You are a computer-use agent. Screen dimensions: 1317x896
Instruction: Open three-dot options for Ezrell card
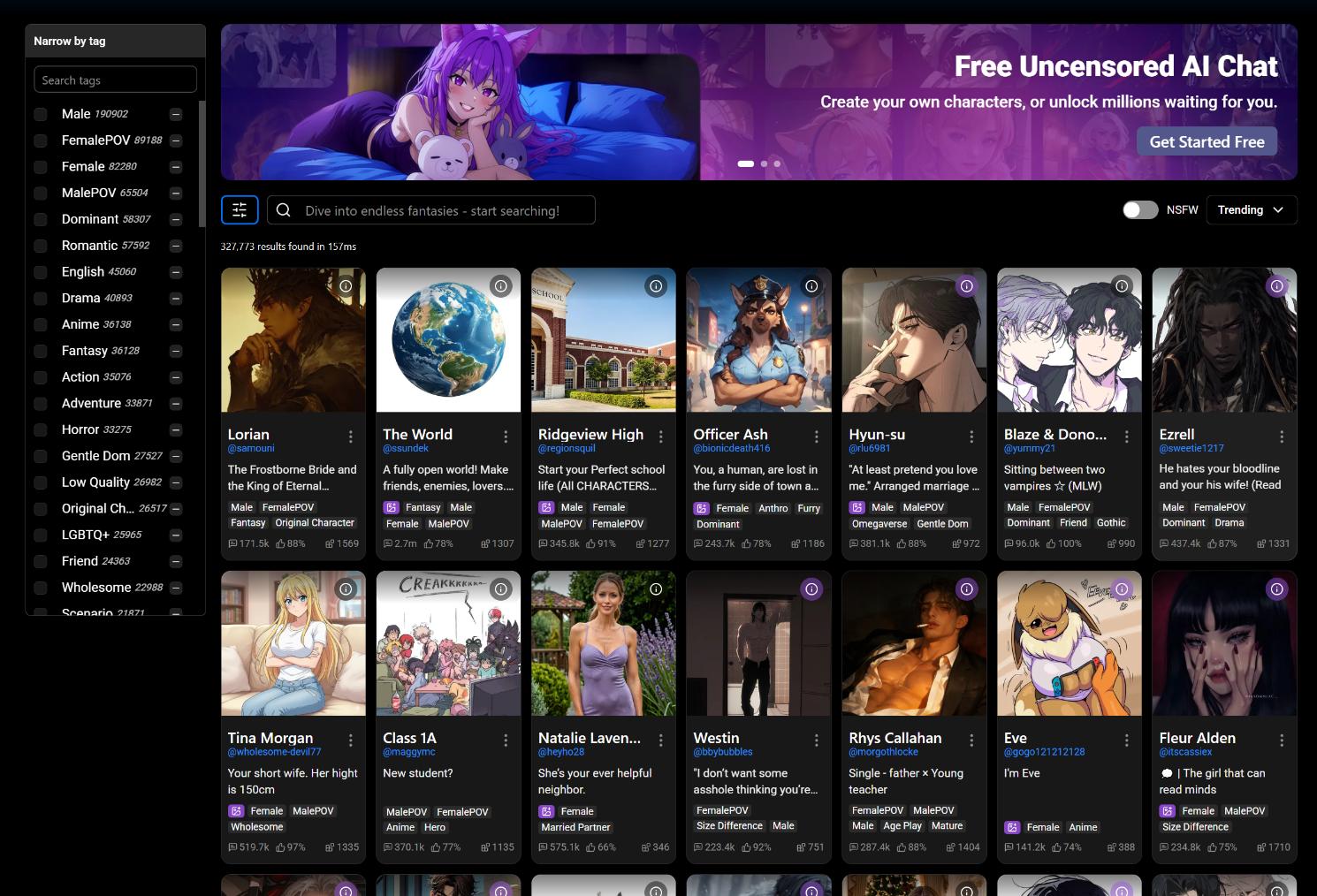coord(1282,437)
